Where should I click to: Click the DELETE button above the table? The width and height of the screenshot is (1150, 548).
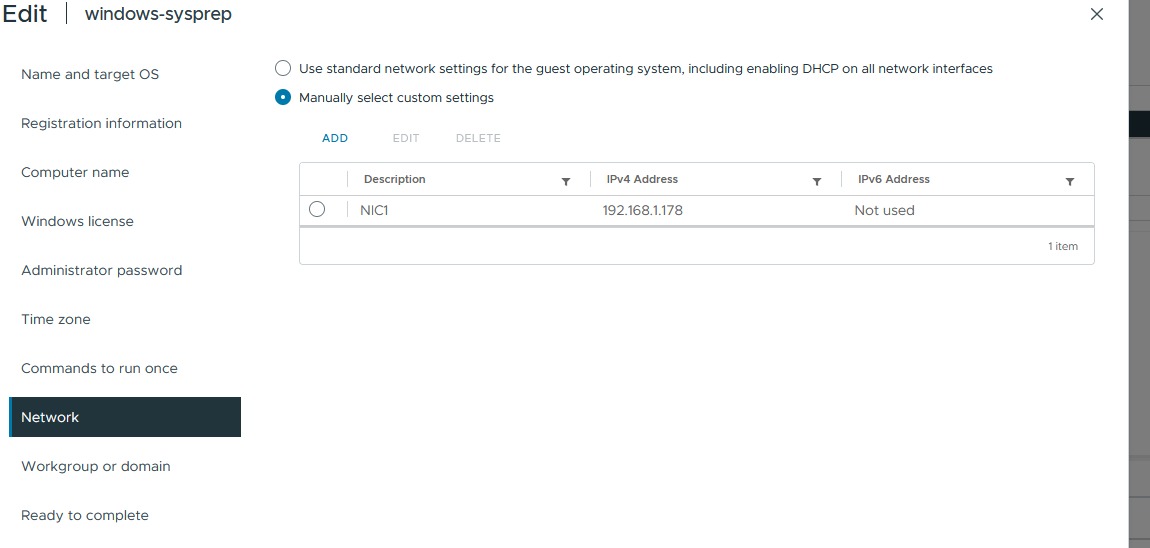coord(478,138)
